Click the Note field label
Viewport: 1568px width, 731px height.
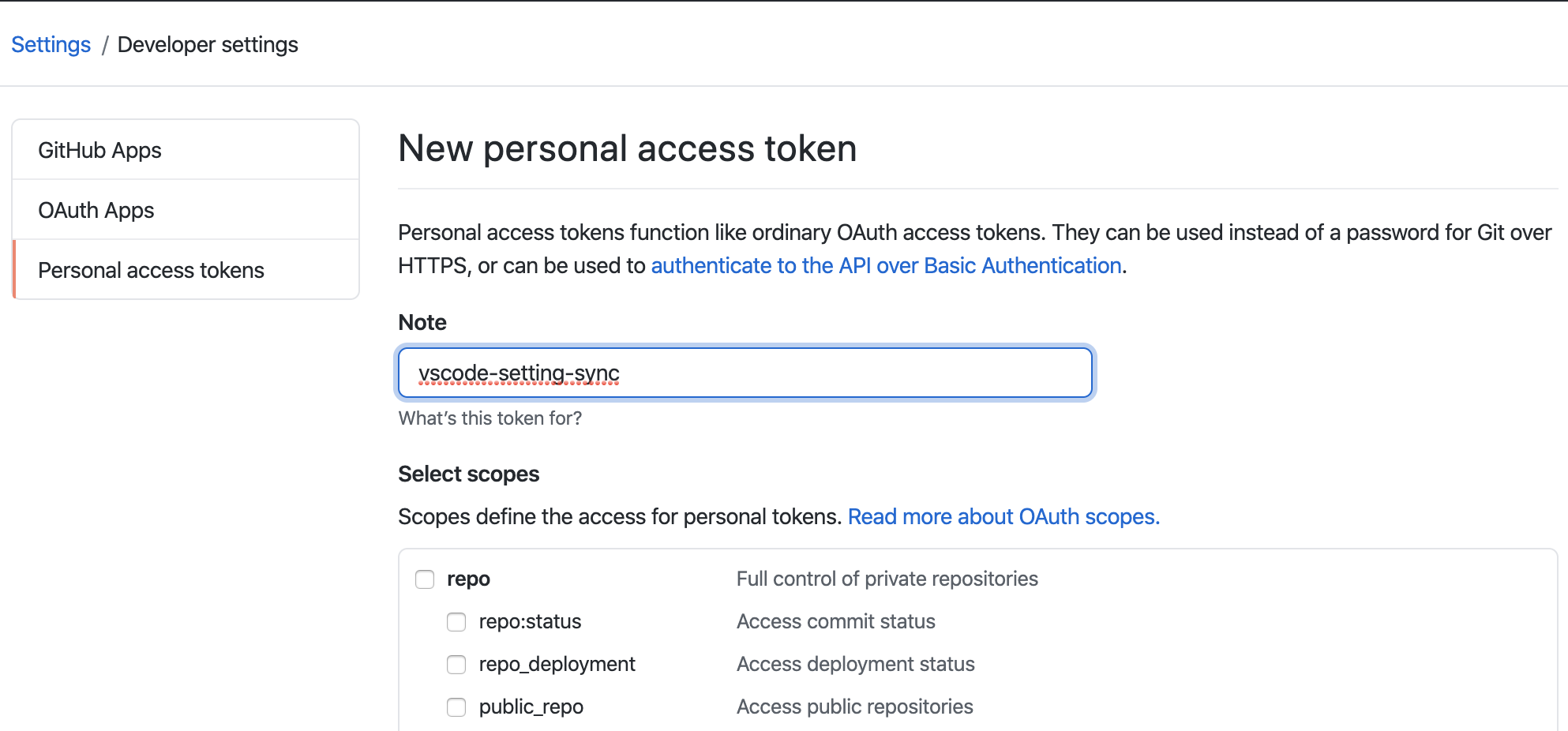coord(422,322)
